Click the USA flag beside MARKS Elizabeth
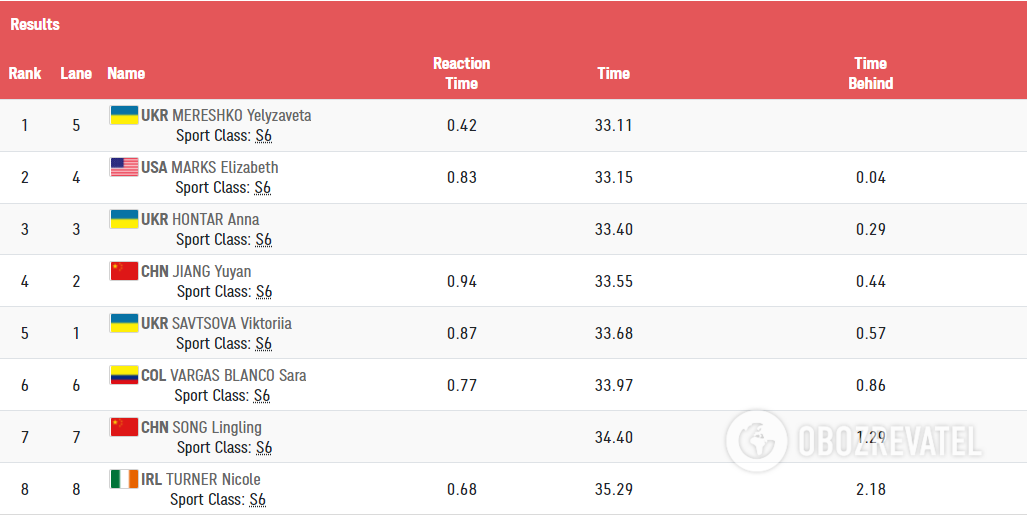The width and height of the screenshot is (1028, 517). 124,167
